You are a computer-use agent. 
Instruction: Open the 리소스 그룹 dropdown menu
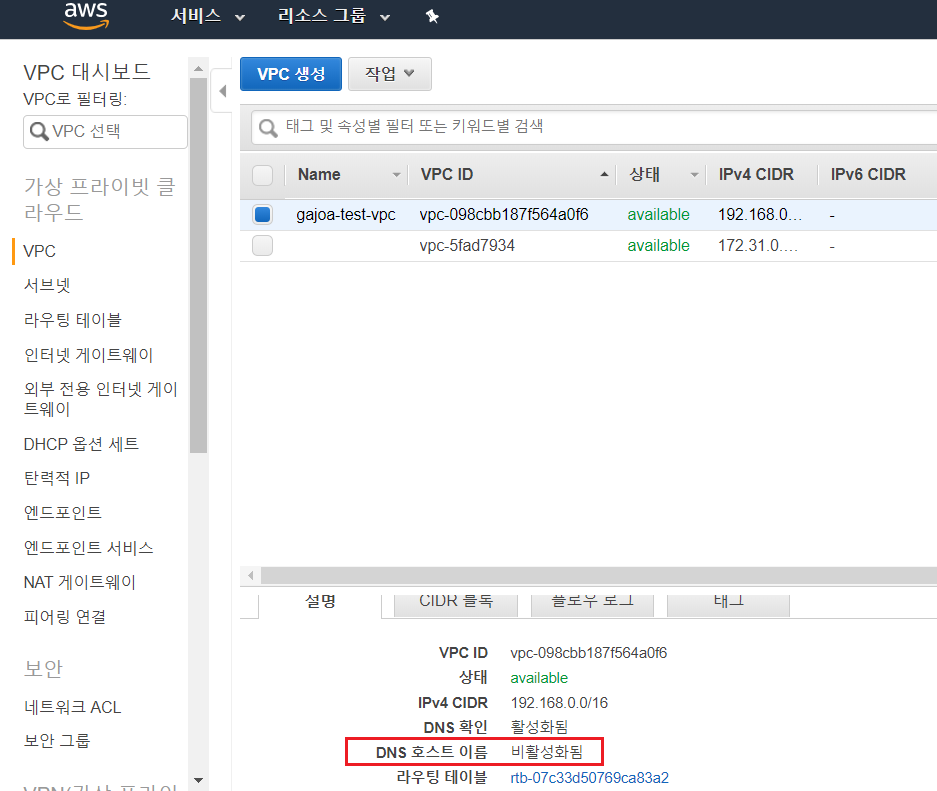point(333,16)
